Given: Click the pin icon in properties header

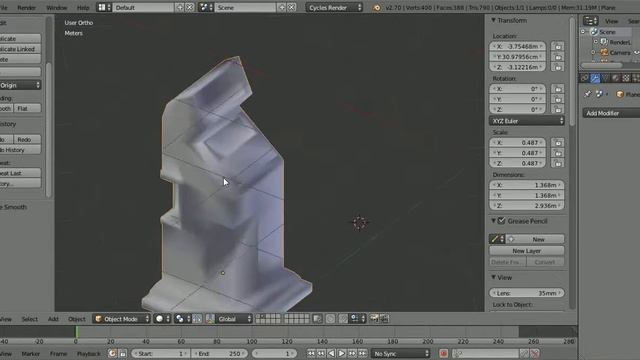Looking at the screenshot, I should click(x=588, y=94).
